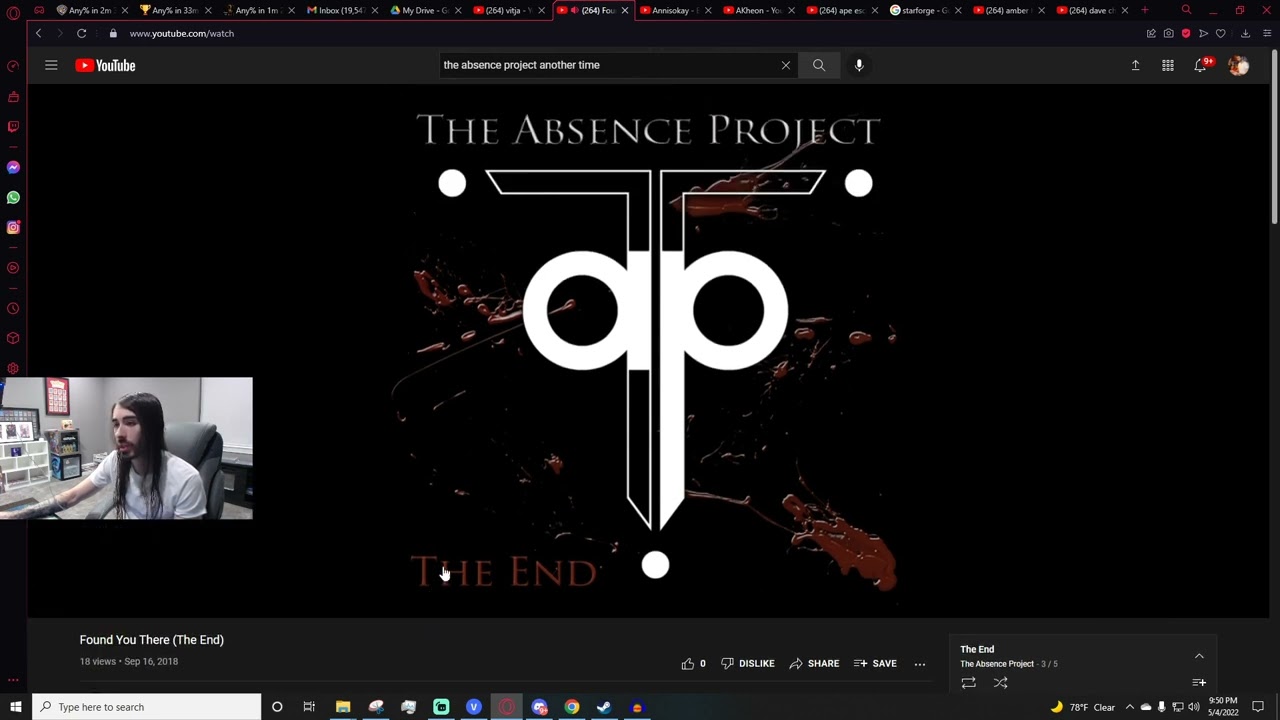Image resolution: width=1280 pixels, height=720 pixels.
Task: Open GX Control speedometer in sidebar
Action: 13,67
